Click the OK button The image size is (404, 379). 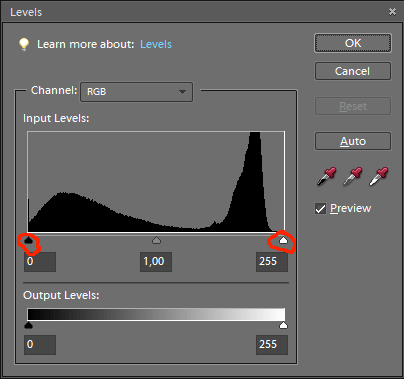pyautogui.click(x=353, y=43)
